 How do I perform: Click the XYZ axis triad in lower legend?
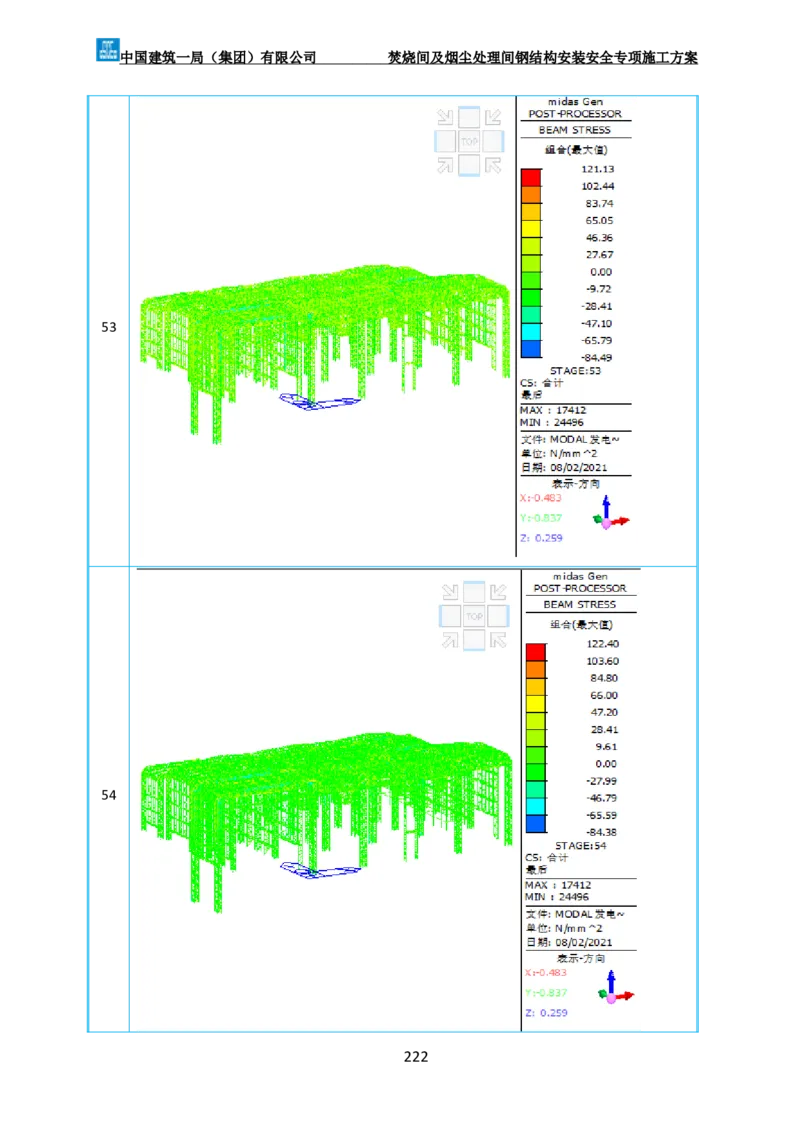pyautogui.click(x=614, y=988)
